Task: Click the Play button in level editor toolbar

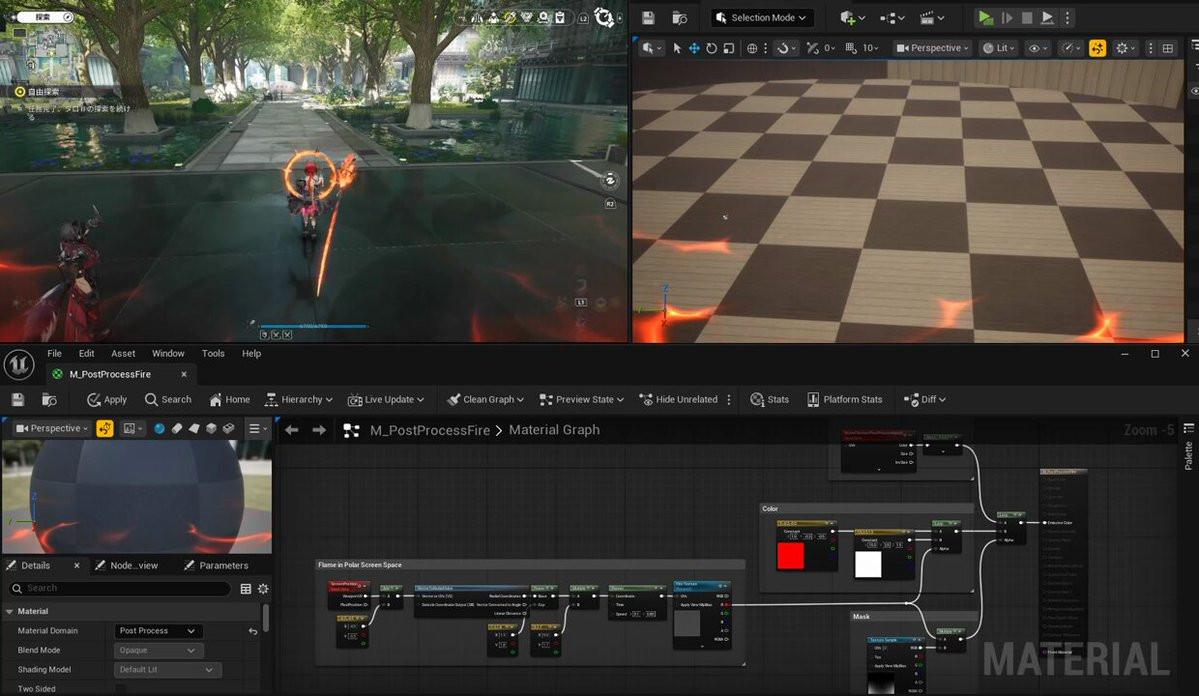Action: (x=986, y=18)
